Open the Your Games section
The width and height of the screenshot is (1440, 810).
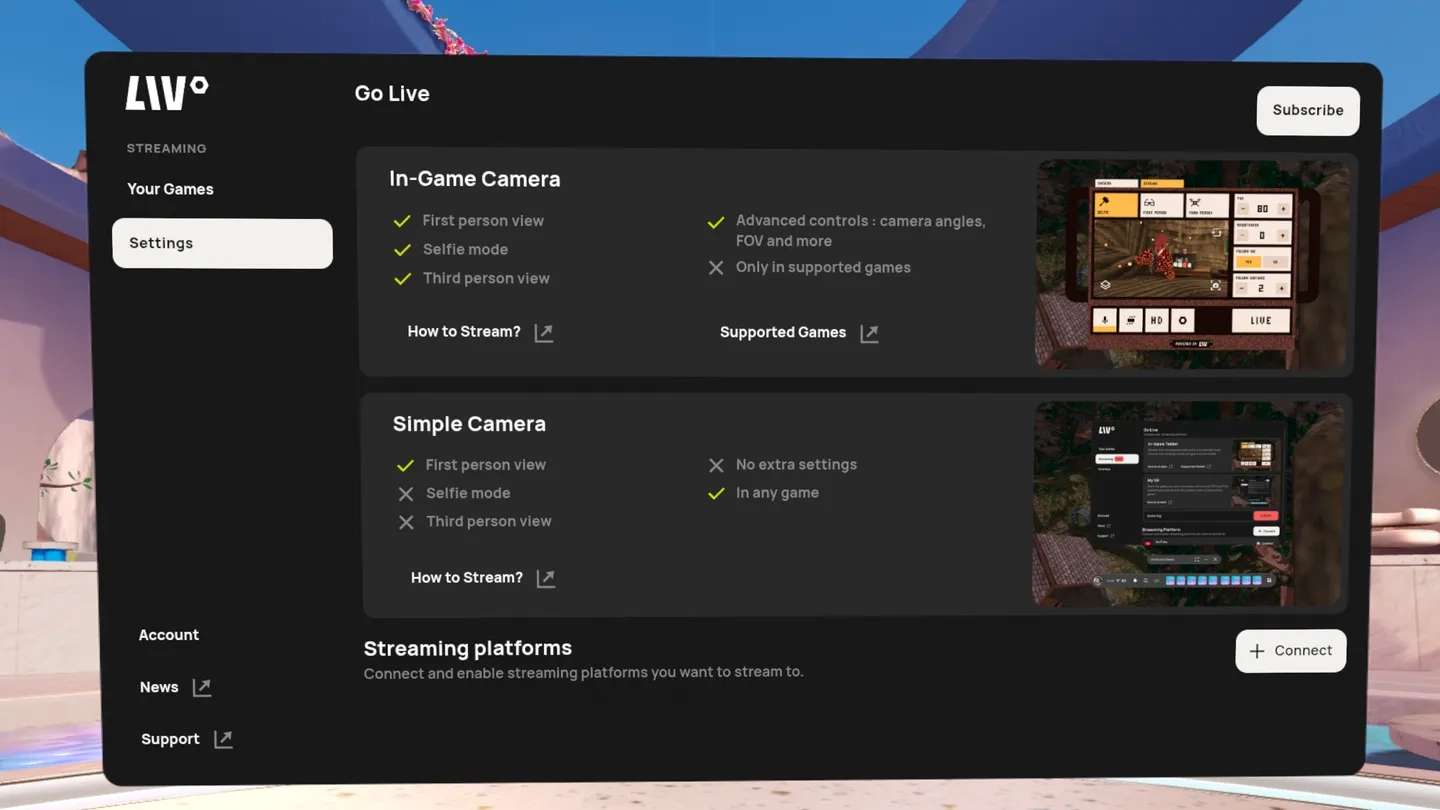click(x=170, y=189)
